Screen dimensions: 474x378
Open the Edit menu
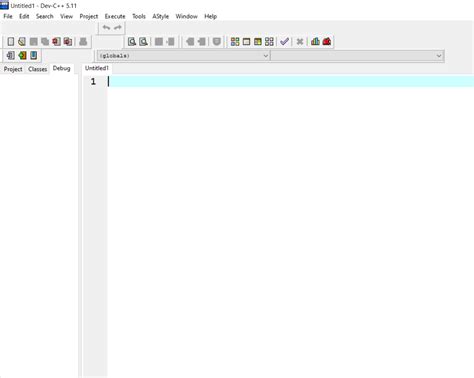coord(24,16)
